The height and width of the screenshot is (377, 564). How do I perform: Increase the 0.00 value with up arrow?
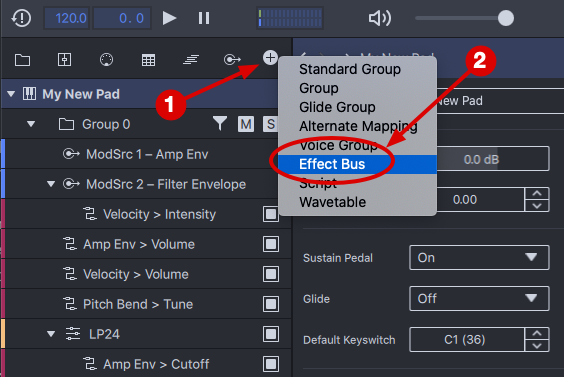537,193
